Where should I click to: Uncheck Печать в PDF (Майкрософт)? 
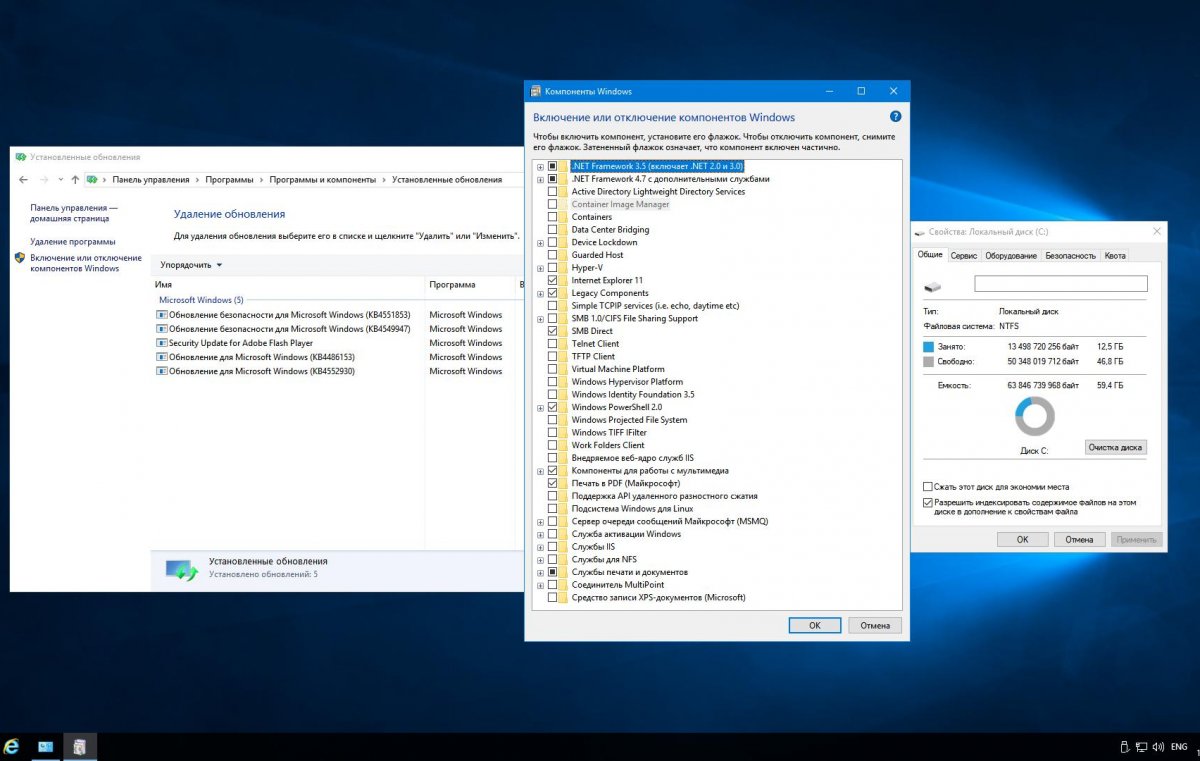point(552,483)
